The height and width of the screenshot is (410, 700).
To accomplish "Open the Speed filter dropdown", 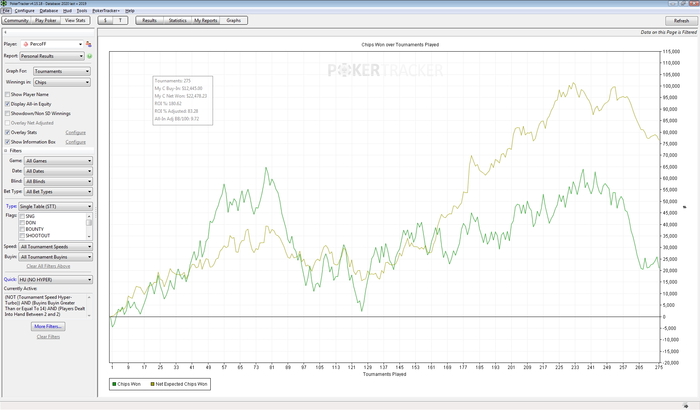I will (55, 246).
